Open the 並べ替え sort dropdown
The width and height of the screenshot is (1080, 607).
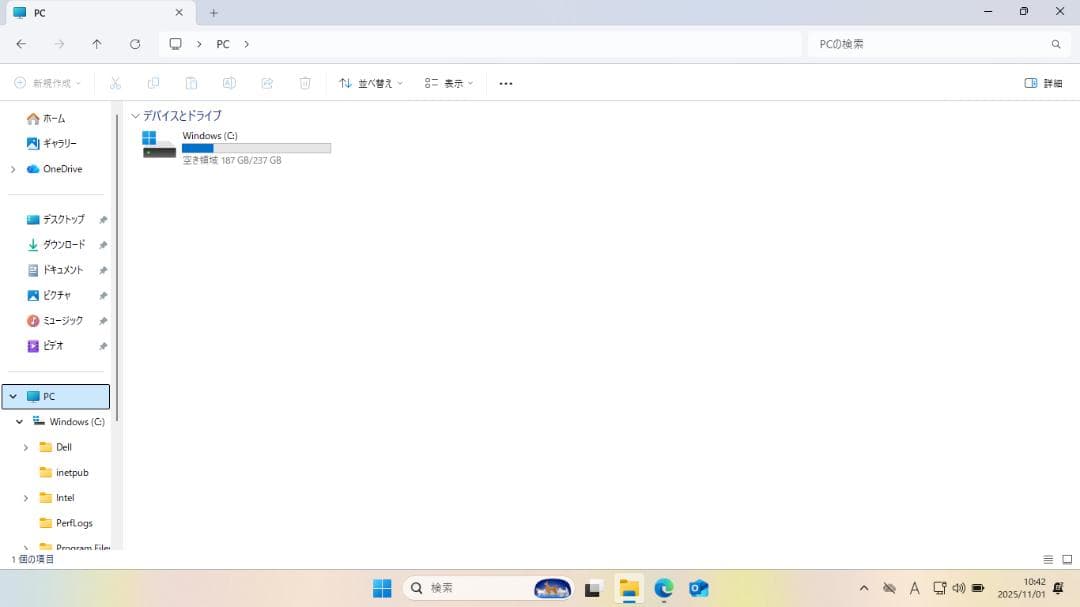click(370, 83)
